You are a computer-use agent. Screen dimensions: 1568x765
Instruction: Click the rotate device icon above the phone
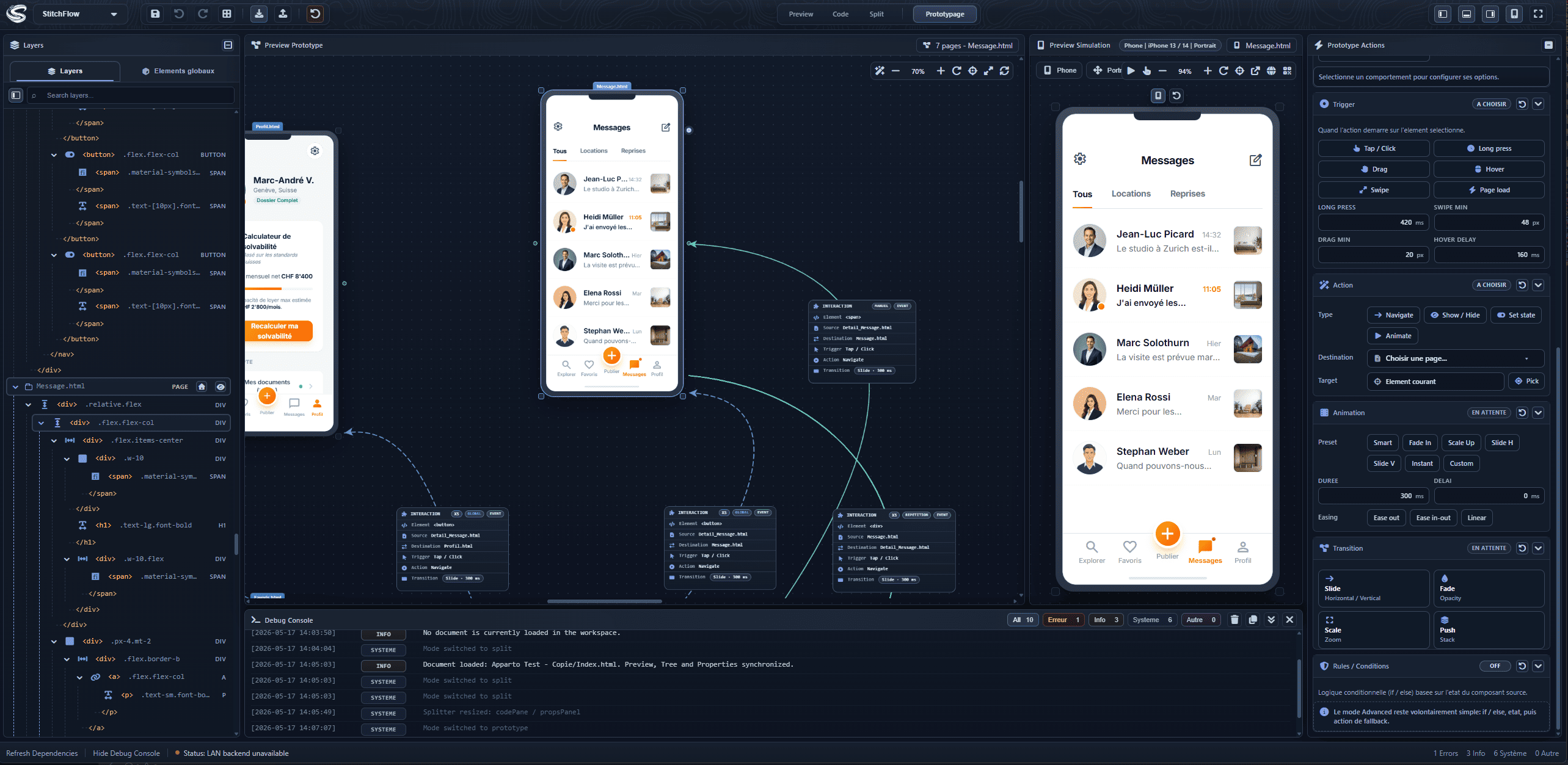[1176, 96]
